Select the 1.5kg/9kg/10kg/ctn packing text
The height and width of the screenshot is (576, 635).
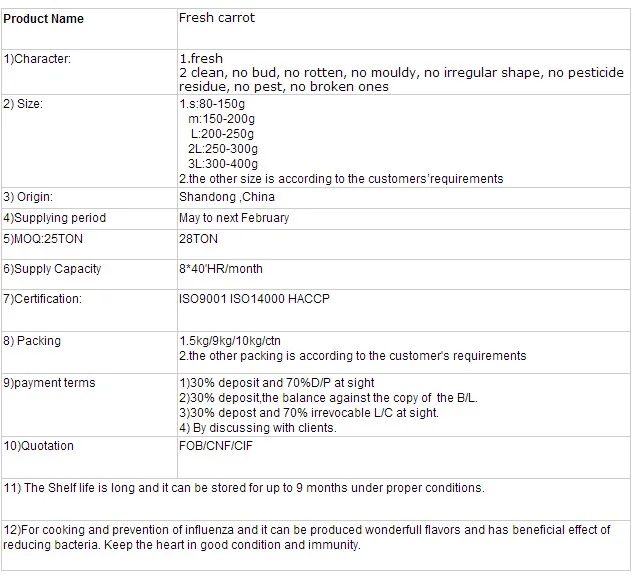(230, 341)
